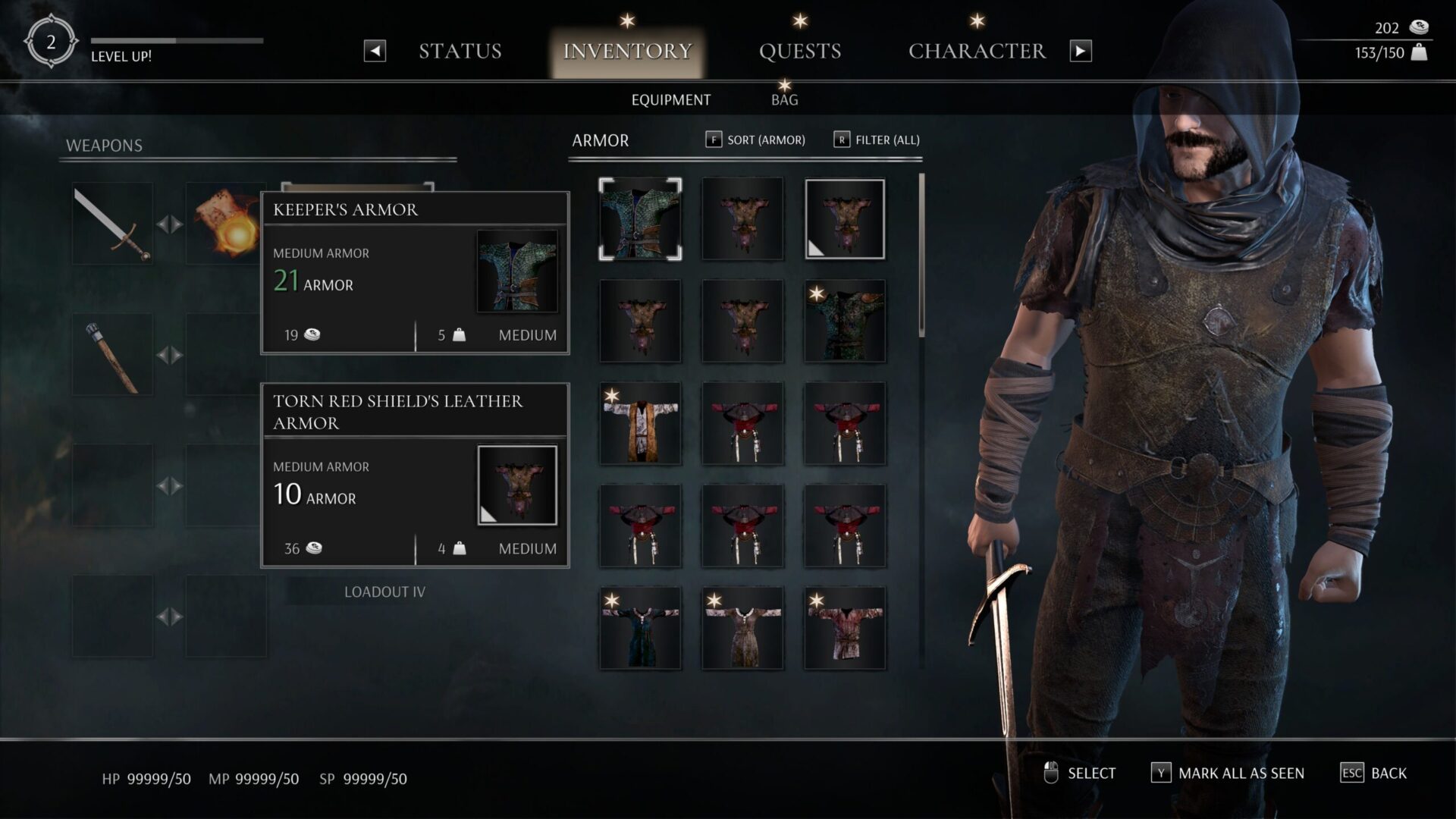
Task: Select the sword weapon slot
Action: coord(112,224)
